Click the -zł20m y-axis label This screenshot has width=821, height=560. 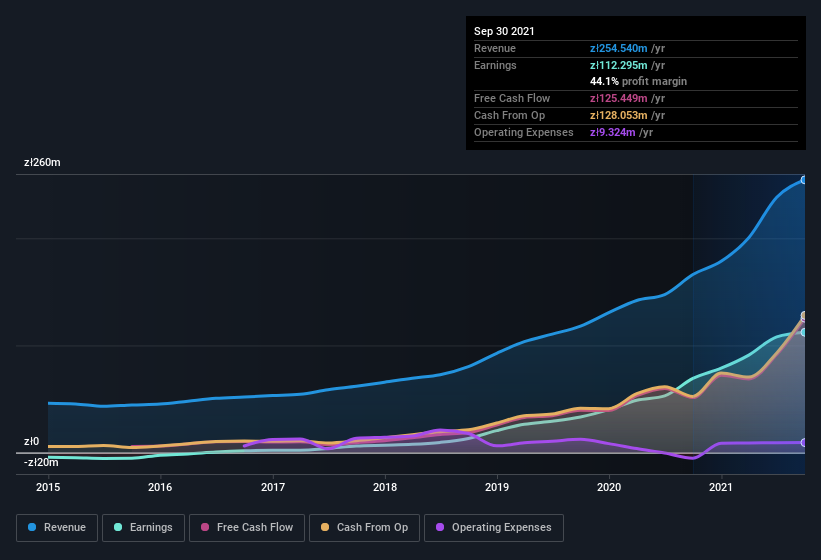coord(41,463)
